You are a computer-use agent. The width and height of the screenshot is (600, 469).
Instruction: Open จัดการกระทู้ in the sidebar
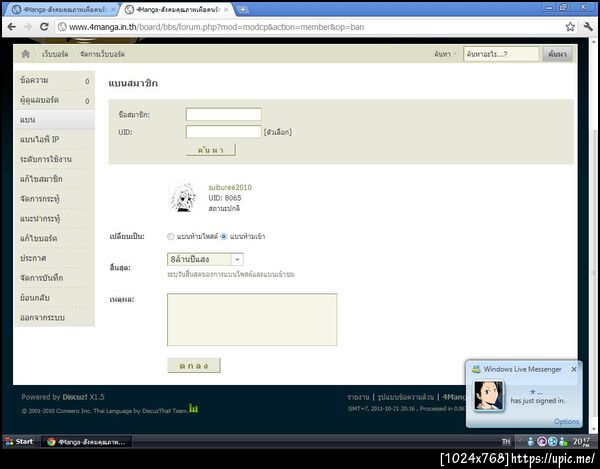[x=54, y=199]
